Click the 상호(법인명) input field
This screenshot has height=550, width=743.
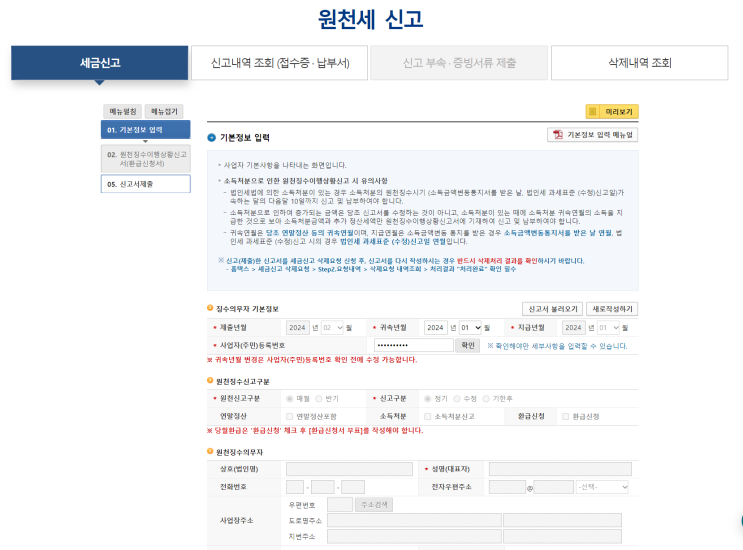click(349, 469)
